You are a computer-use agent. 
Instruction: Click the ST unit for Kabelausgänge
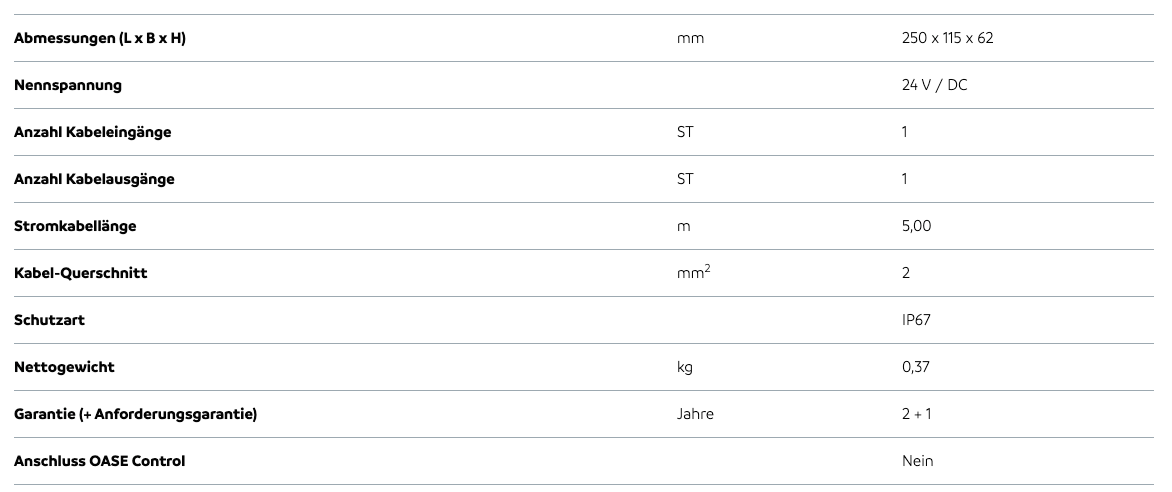pos(685,179)
